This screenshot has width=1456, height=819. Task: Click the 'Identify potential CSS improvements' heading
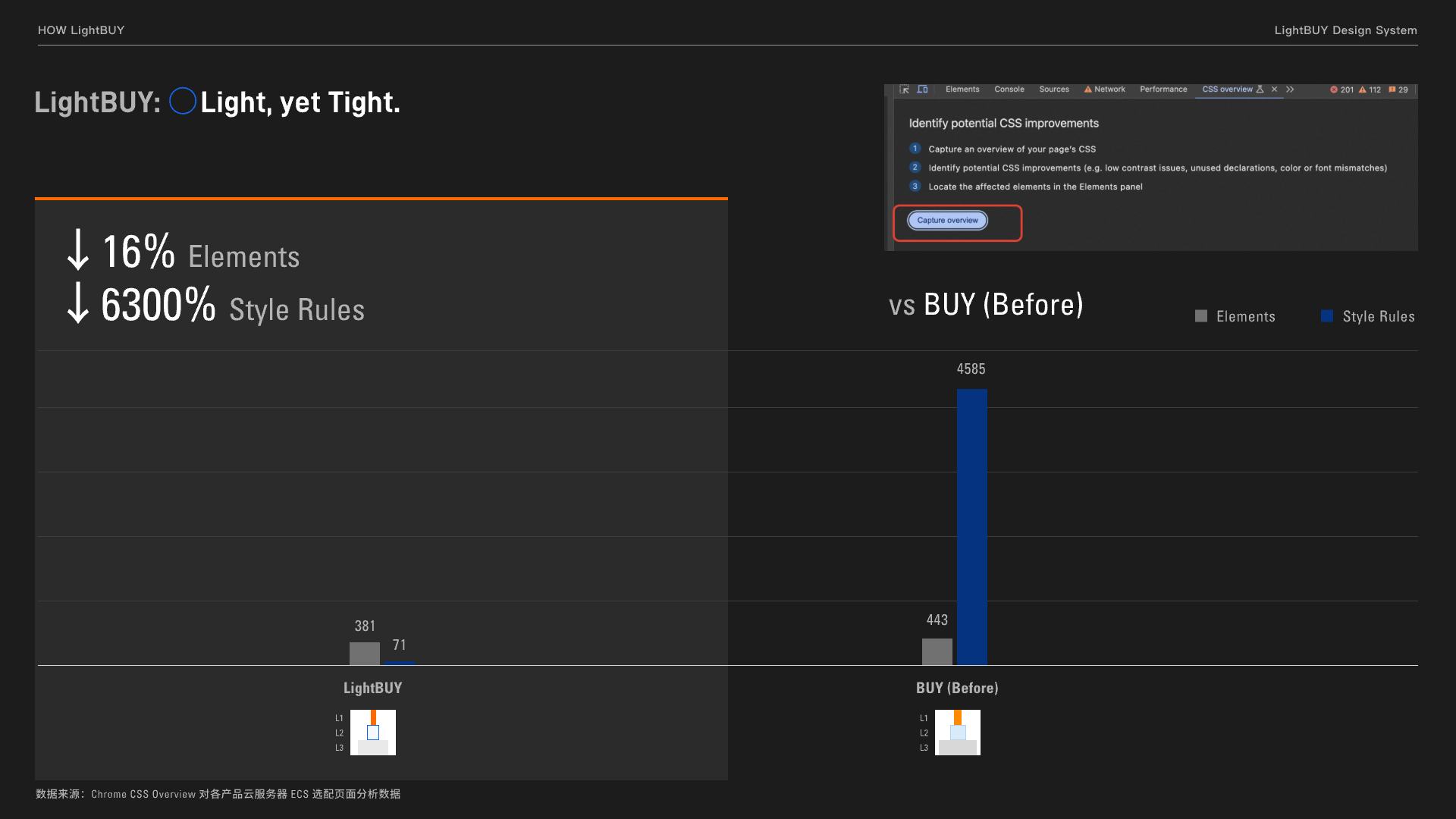pyautogui.click(x=1004, y=123)
